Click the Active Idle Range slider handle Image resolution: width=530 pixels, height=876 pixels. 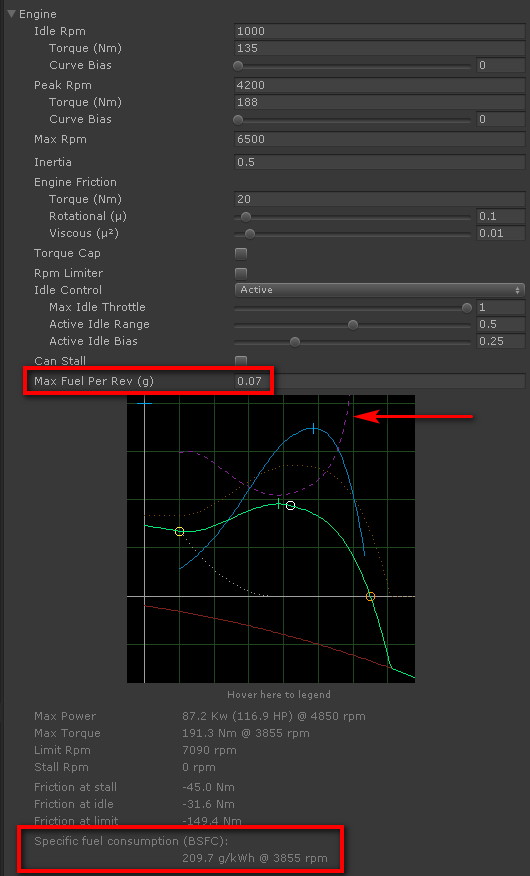point(352,325)
